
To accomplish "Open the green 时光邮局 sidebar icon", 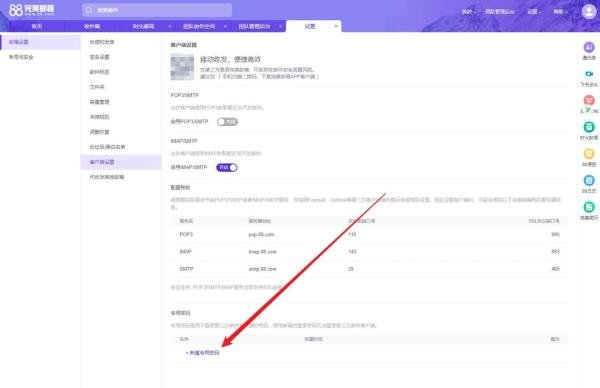I will pos(589,127).
